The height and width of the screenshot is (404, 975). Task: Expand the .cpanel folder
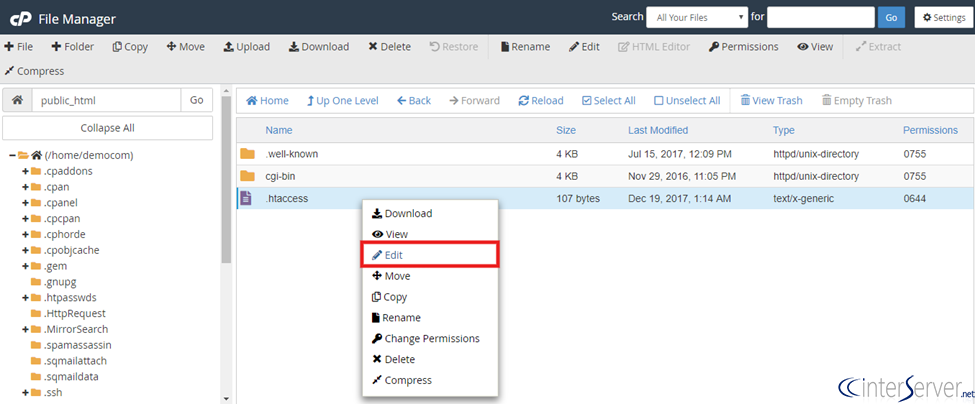pyautogui.click(x=25, y=203)
